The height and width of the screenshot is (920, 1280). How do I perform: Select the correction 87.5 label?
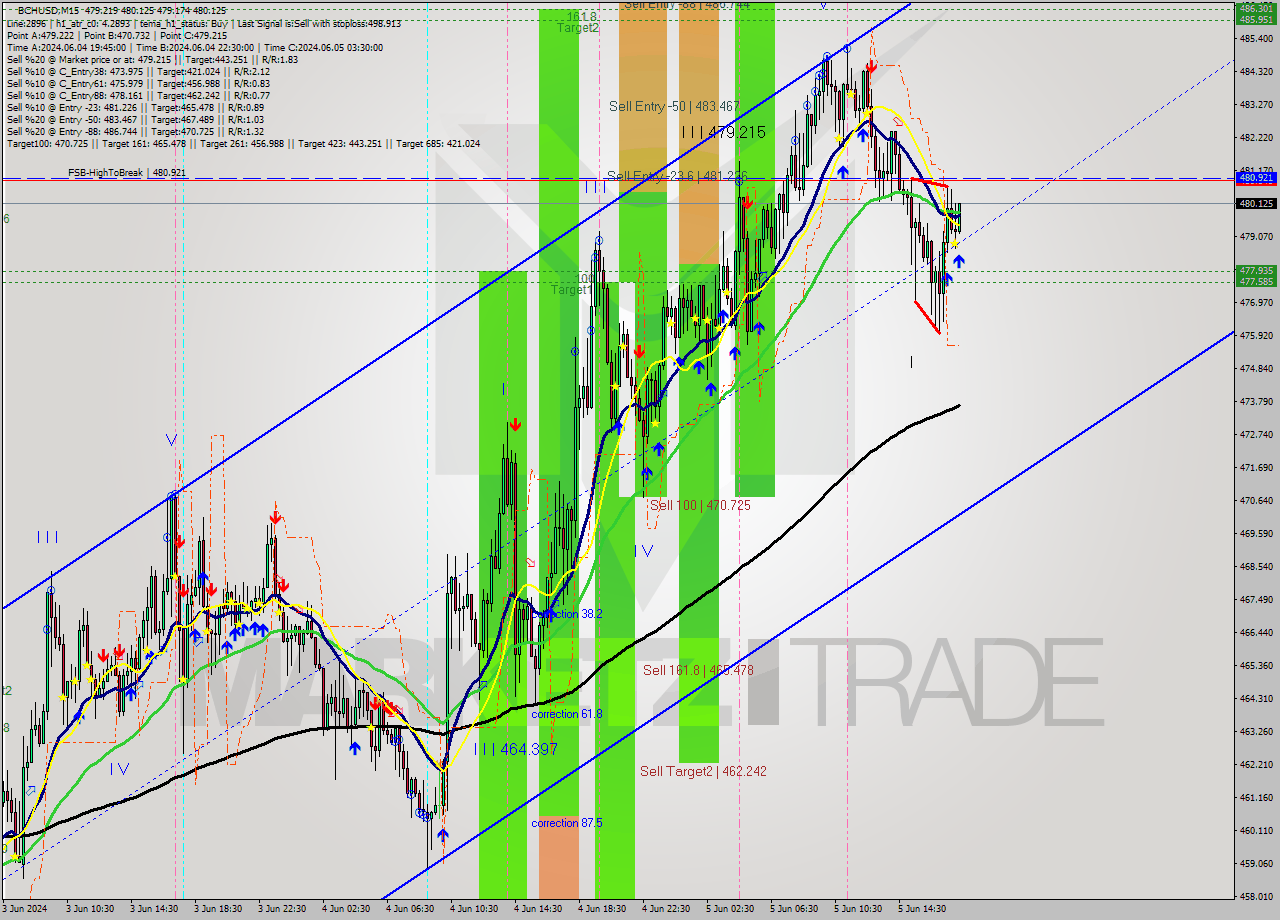(566, 823)
